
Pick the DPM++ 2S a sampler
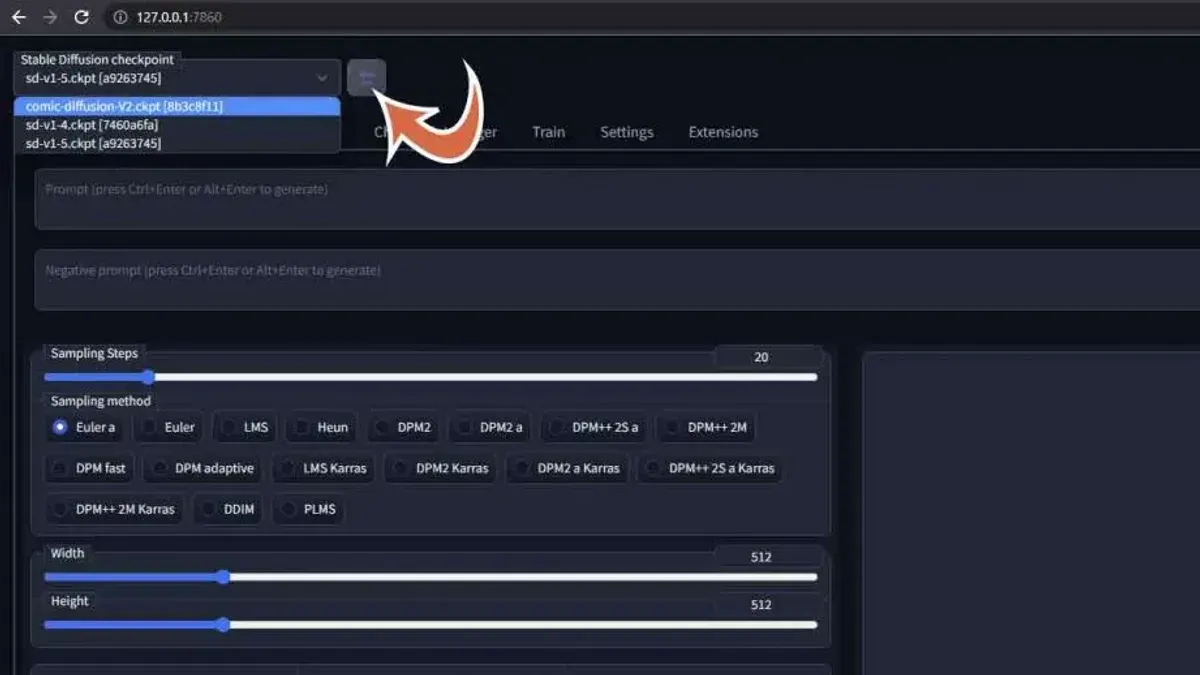pyautogui.click(x=594, y=427)
